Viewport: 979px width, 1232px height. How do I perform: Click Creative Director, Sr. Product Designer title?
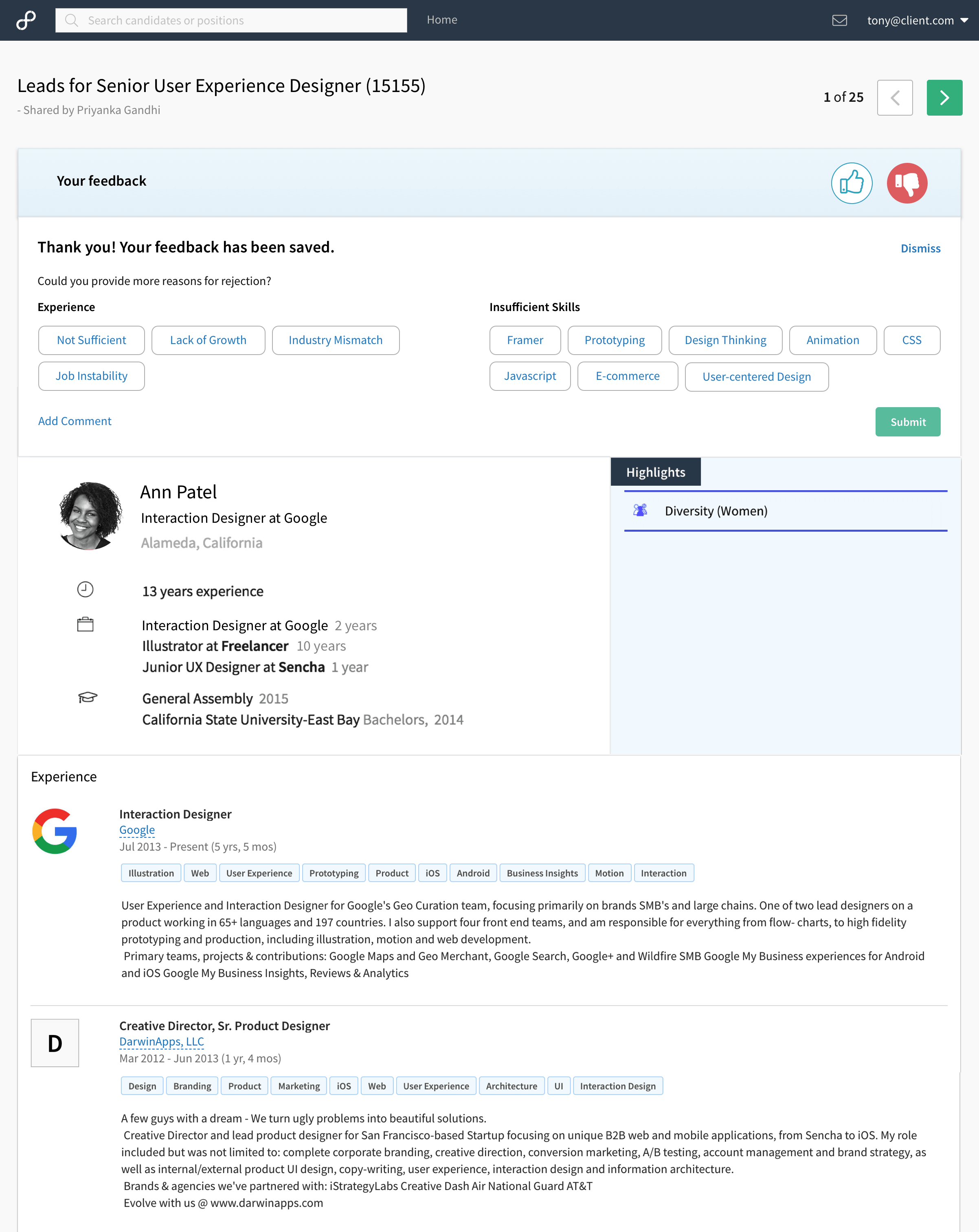(225, 1026)
